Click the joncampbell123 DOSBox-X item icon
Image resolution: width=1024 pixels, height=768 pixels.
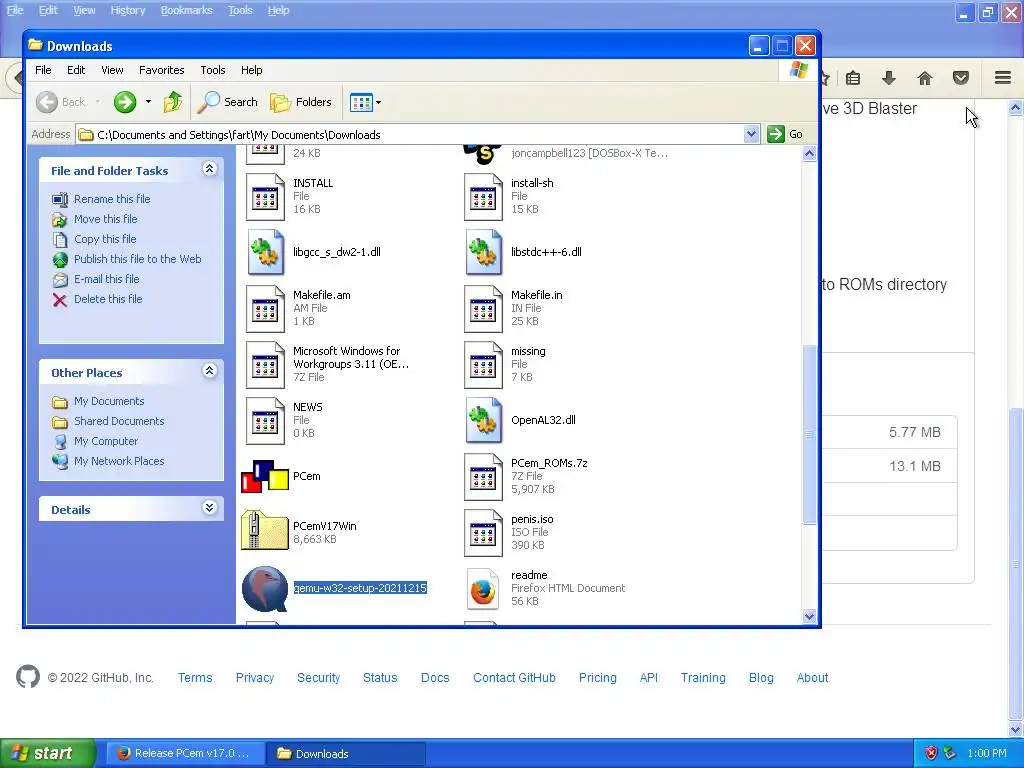[483, 154]
